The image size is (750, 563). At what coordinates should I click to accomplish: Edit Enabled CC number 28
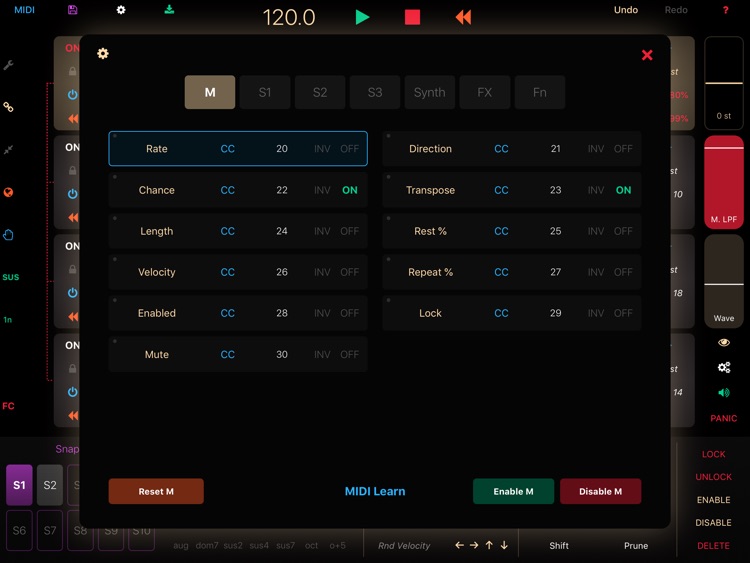click(282, 313)
